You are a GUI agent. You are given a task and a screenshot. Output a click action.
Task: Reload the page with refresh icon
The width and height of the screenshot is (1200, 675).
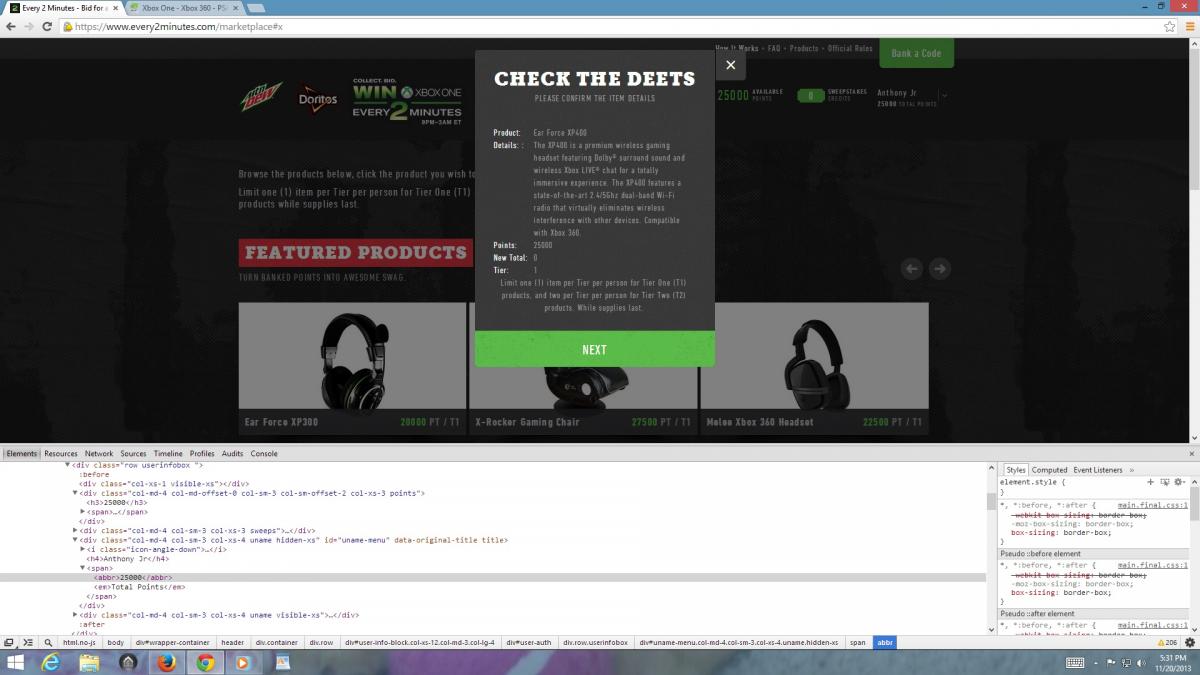pyautogui.click(x=47, y=26)
